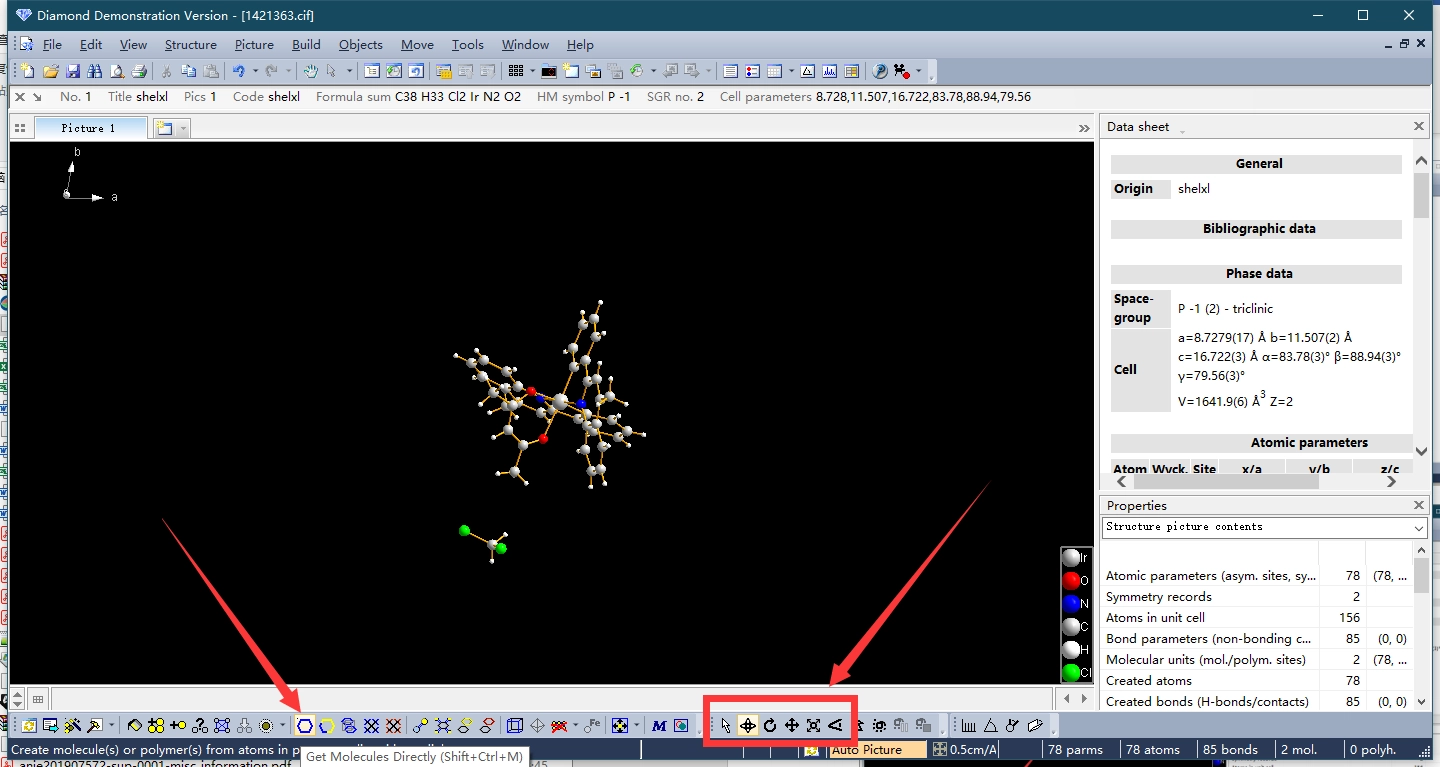
Task: Click the highlighted four-way move tool
Action: [x=748, y=725]
